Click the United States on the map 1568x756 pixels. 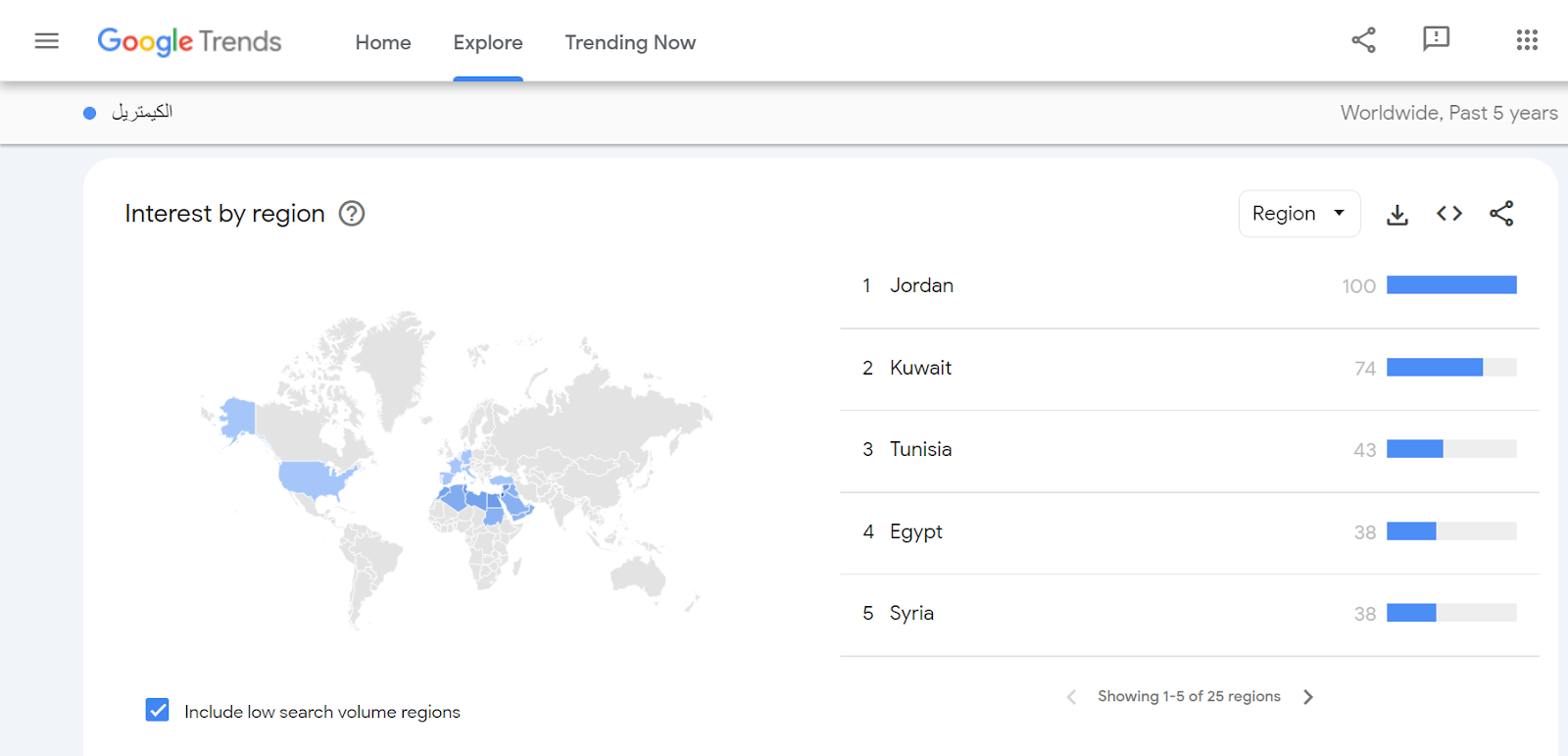[314, 478]
